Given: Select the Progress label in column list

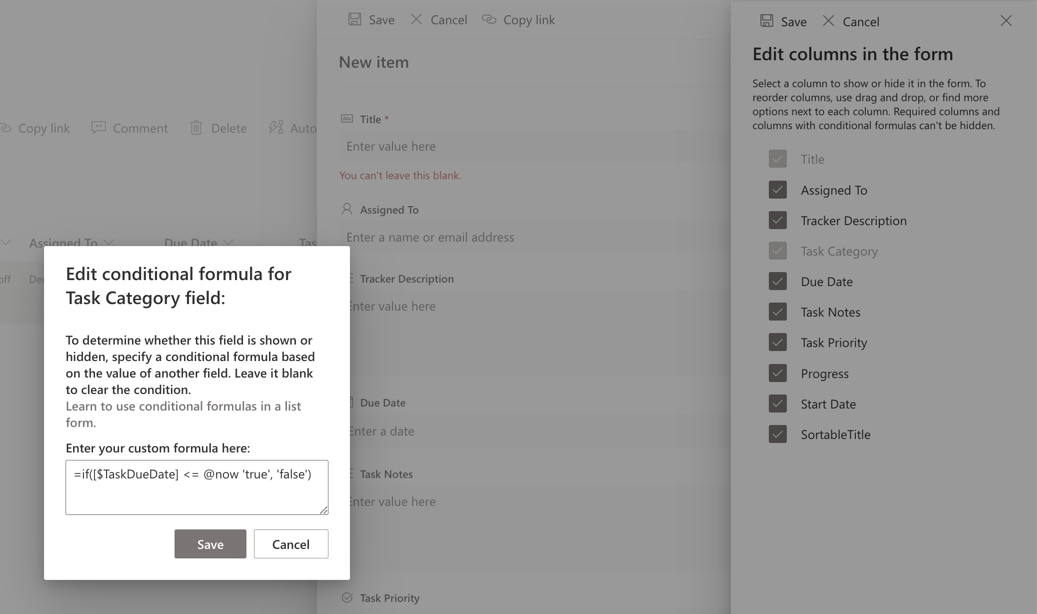Looking at the screenshot, I should tap(825, 373).
